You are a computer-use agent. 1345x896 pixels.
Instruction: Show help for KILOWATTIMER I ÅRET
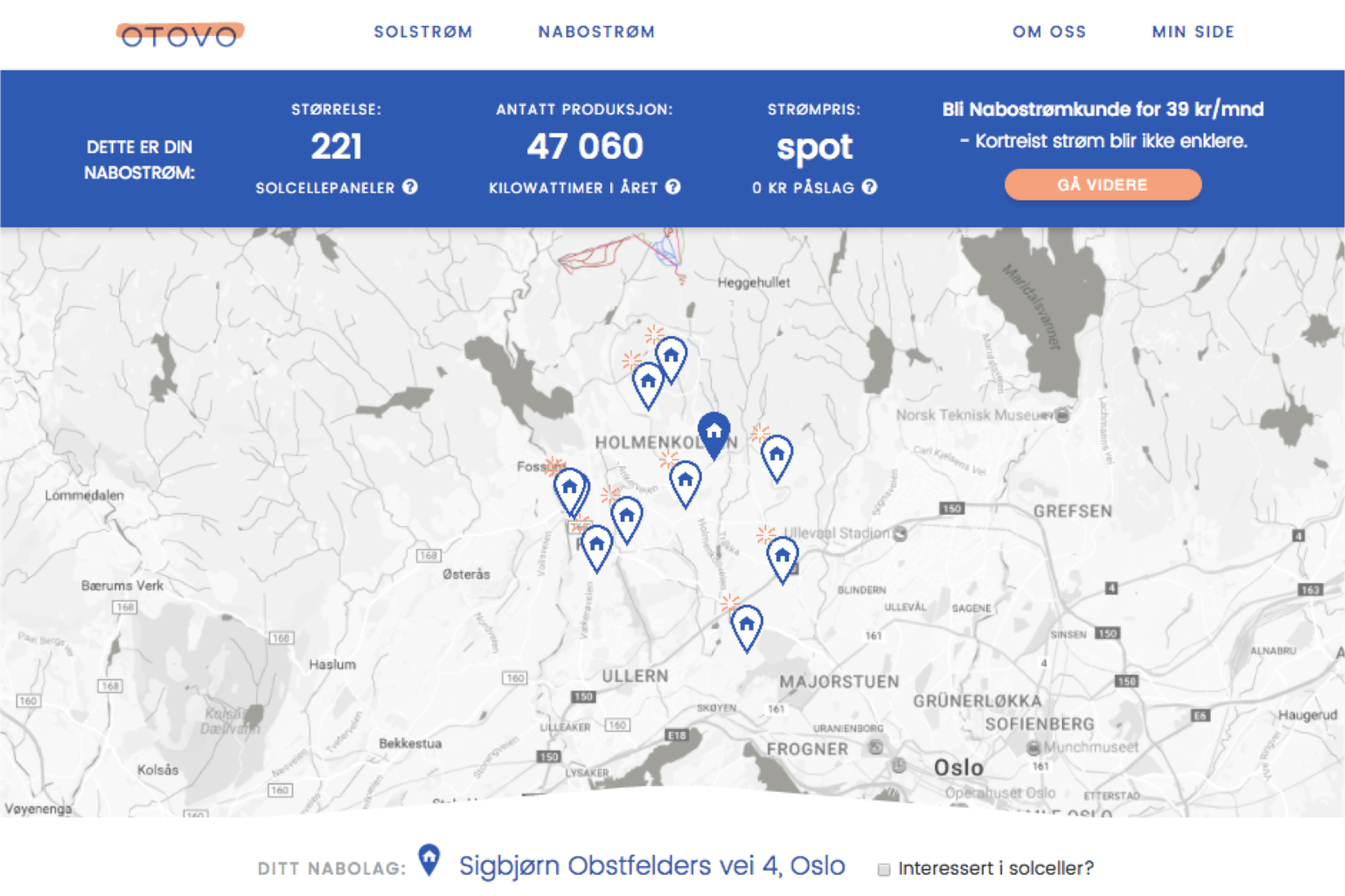click(x=673, y=187)
